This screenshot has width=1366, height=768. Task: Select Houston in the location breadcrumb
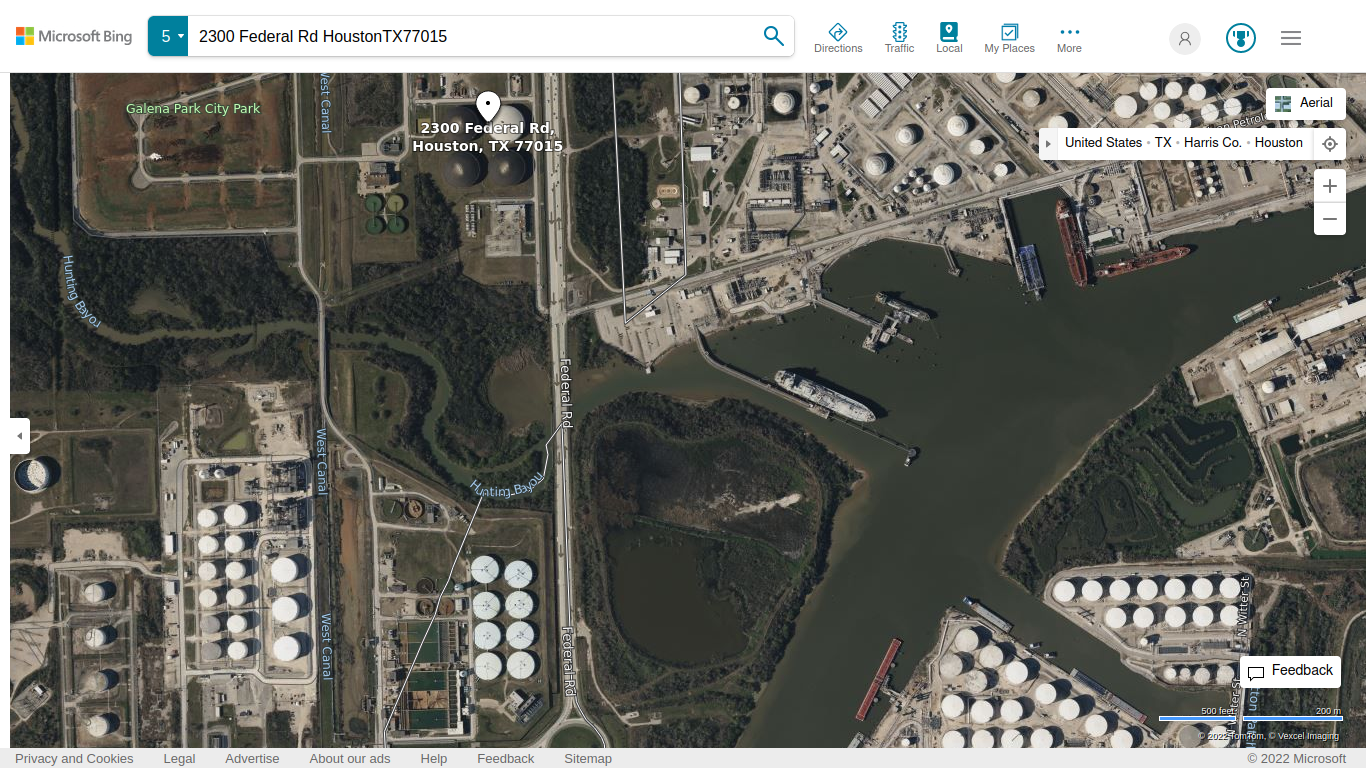[x=1279, y=143]
